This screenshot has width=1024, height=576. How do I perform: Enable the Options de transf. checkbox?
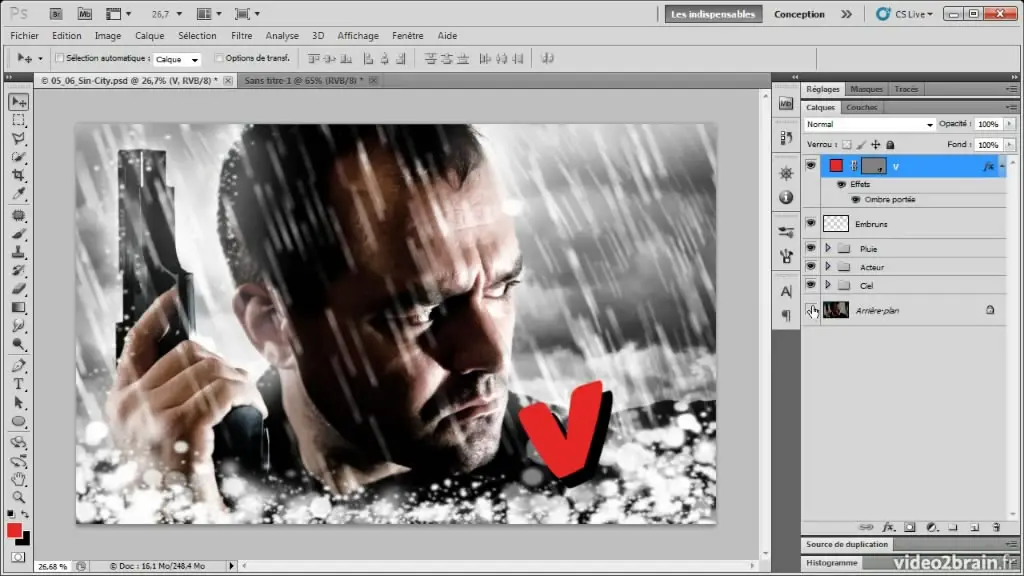point(219,58)
